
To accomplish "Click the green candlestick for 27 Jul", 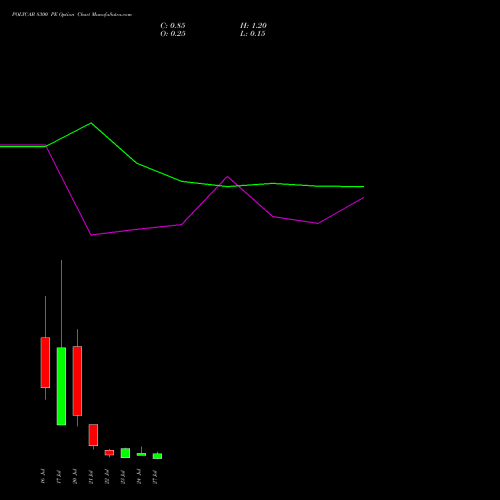I will 157,456.
